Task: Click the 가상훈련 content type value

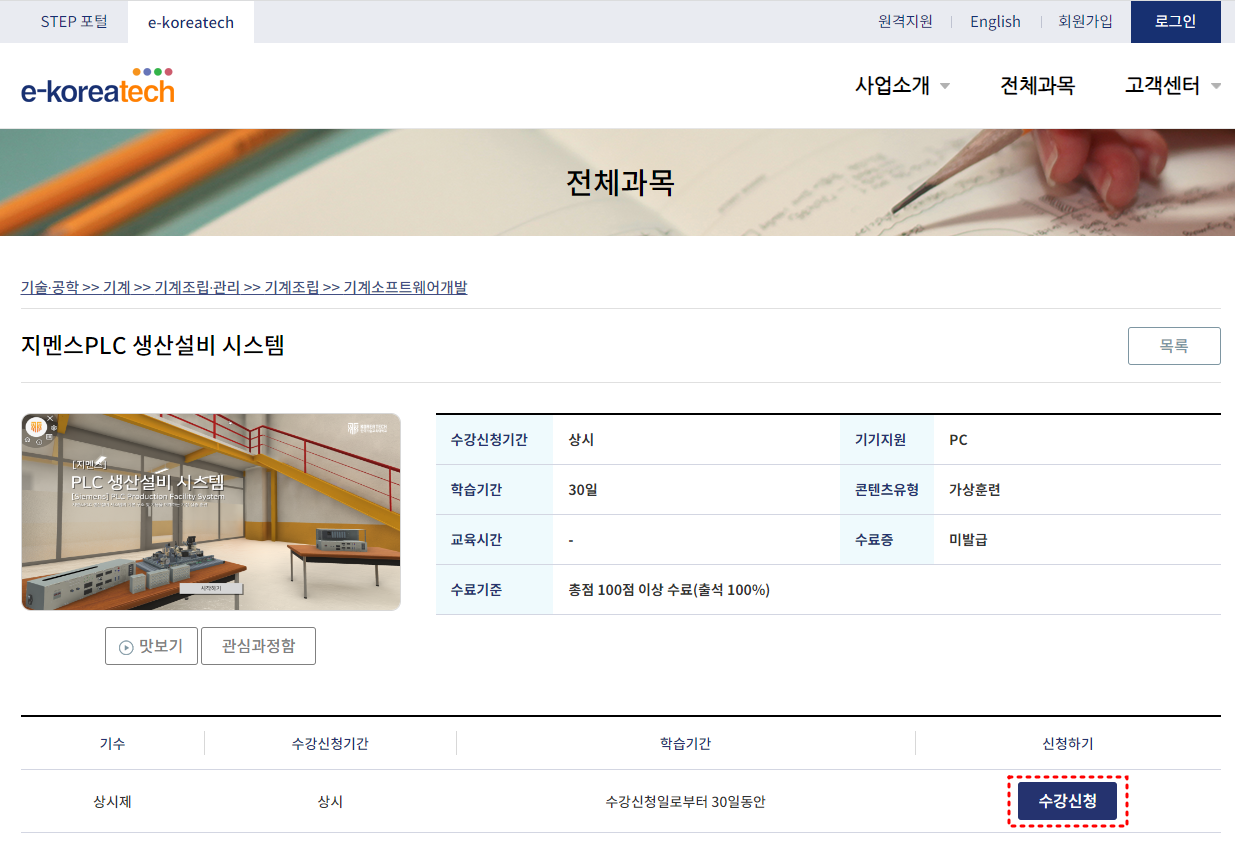Action: point(975,490)
